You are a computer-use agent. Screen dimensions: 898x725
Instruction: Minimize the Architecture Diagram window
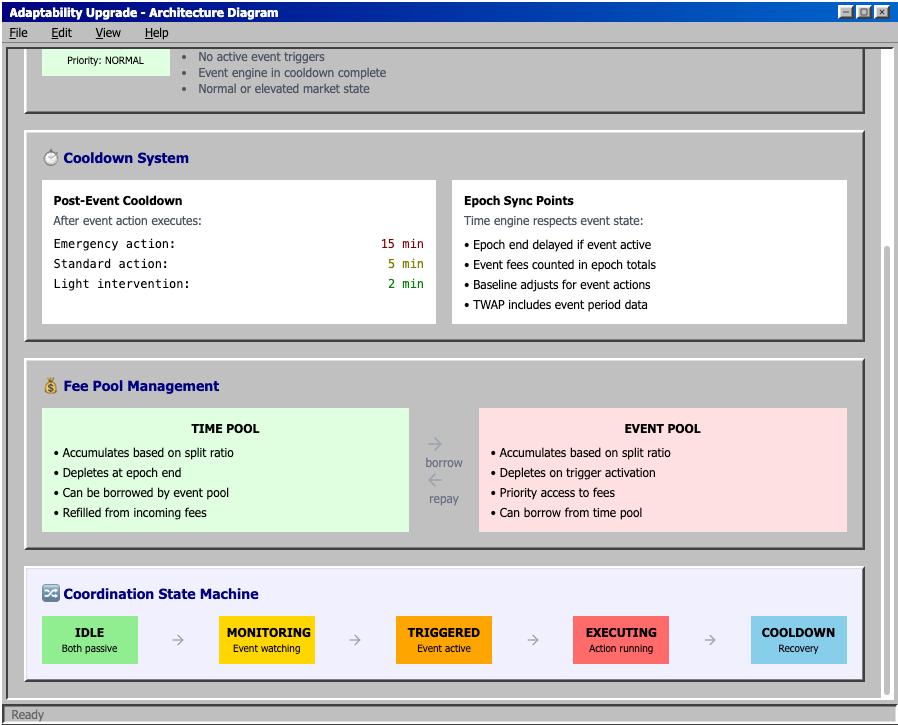(x=845, y=12)
